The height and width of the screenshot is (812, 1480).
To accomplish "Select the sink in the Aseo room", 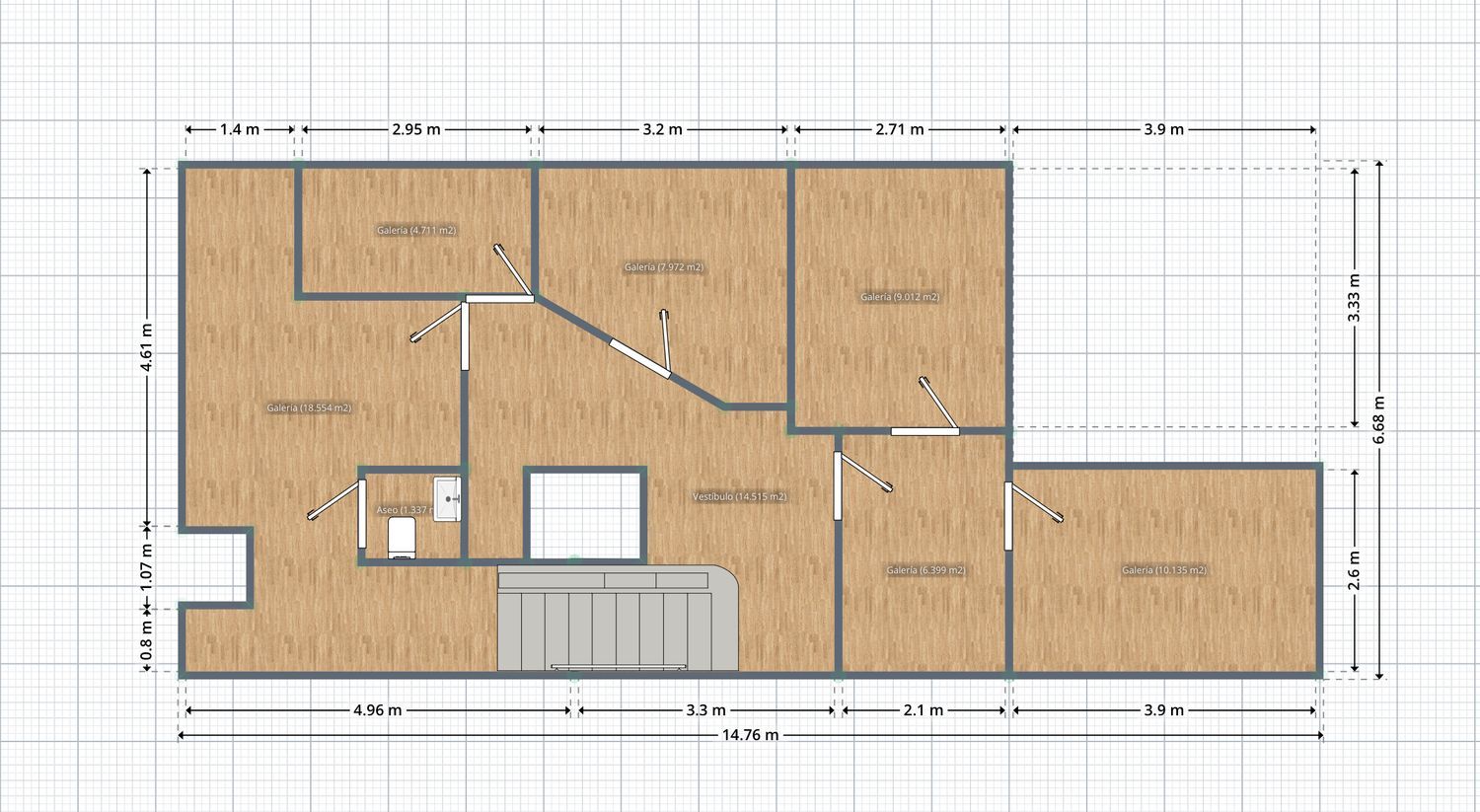I will point(447,498).
